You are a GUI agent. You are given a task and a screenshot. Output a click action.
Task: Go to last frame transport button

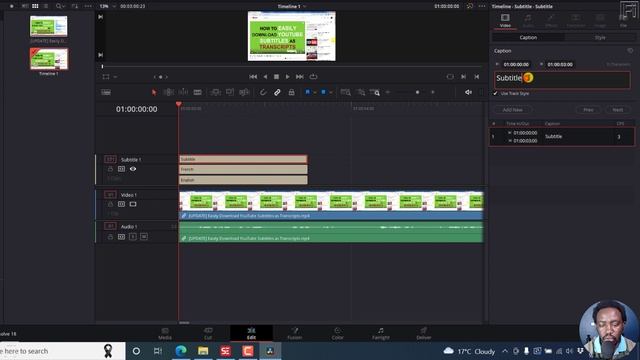[x=300, y=77]
